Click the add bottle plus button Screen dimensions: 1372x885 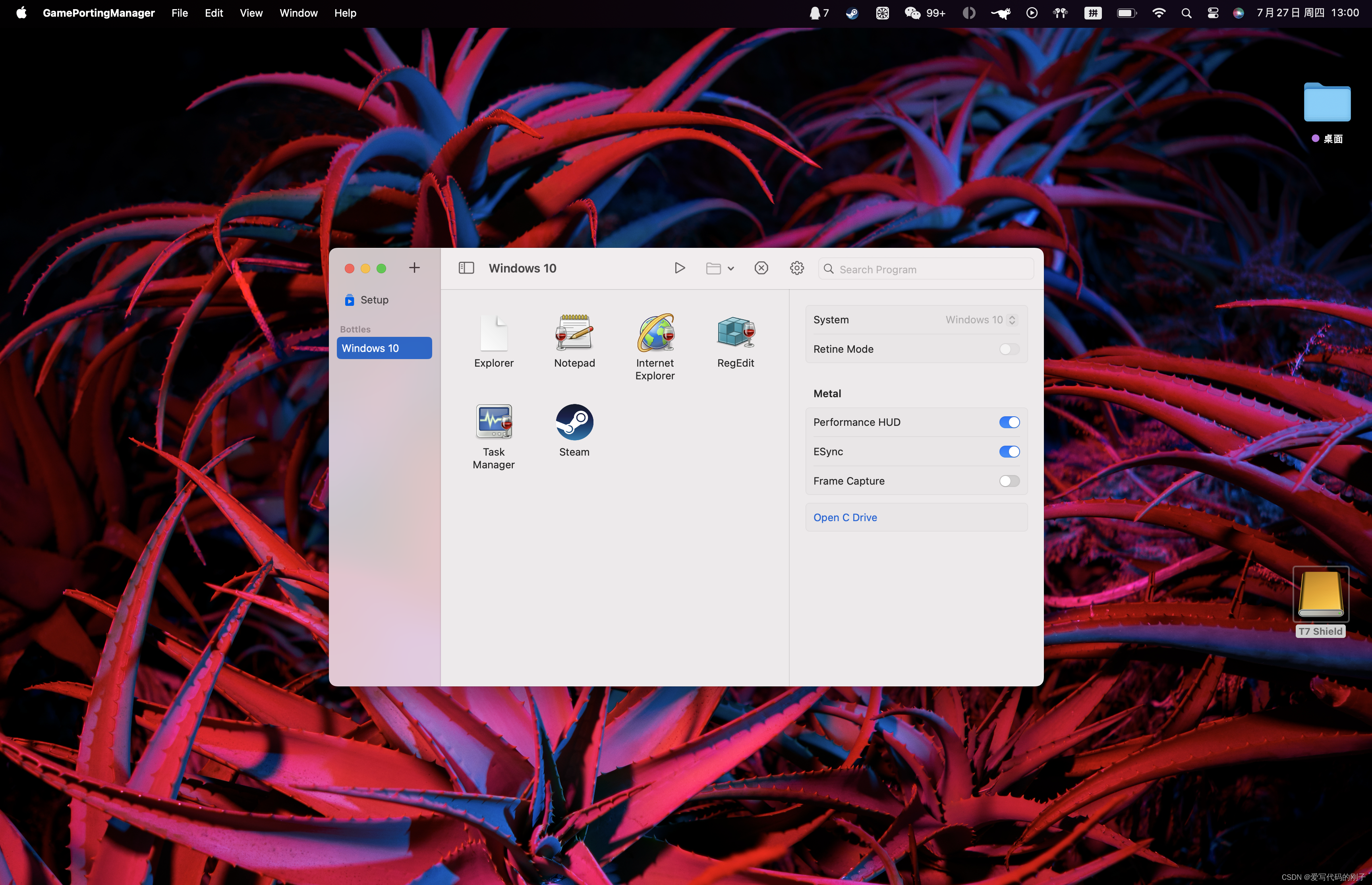click(x=414, y=268)
